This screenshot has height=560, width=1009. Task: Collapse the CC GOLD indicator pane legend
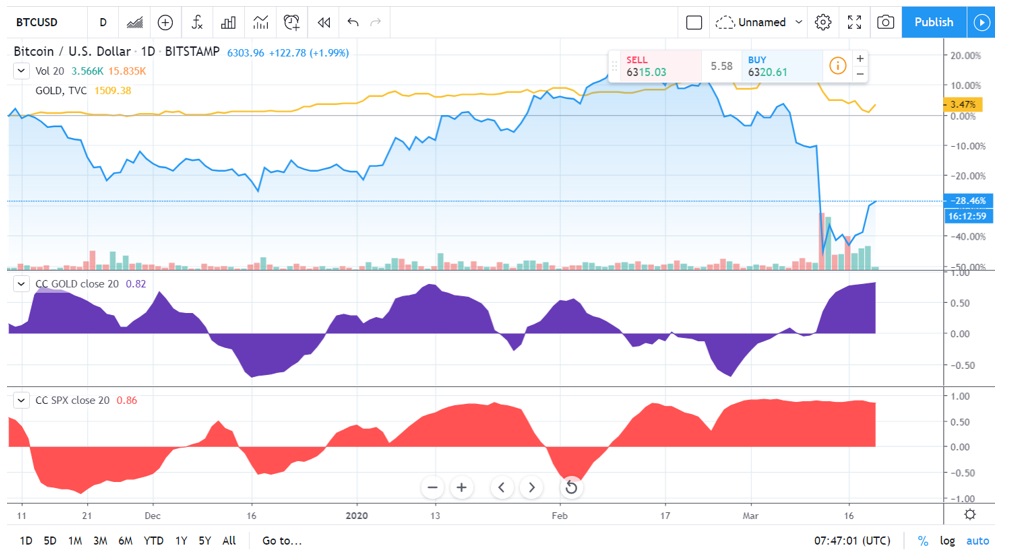20,285
